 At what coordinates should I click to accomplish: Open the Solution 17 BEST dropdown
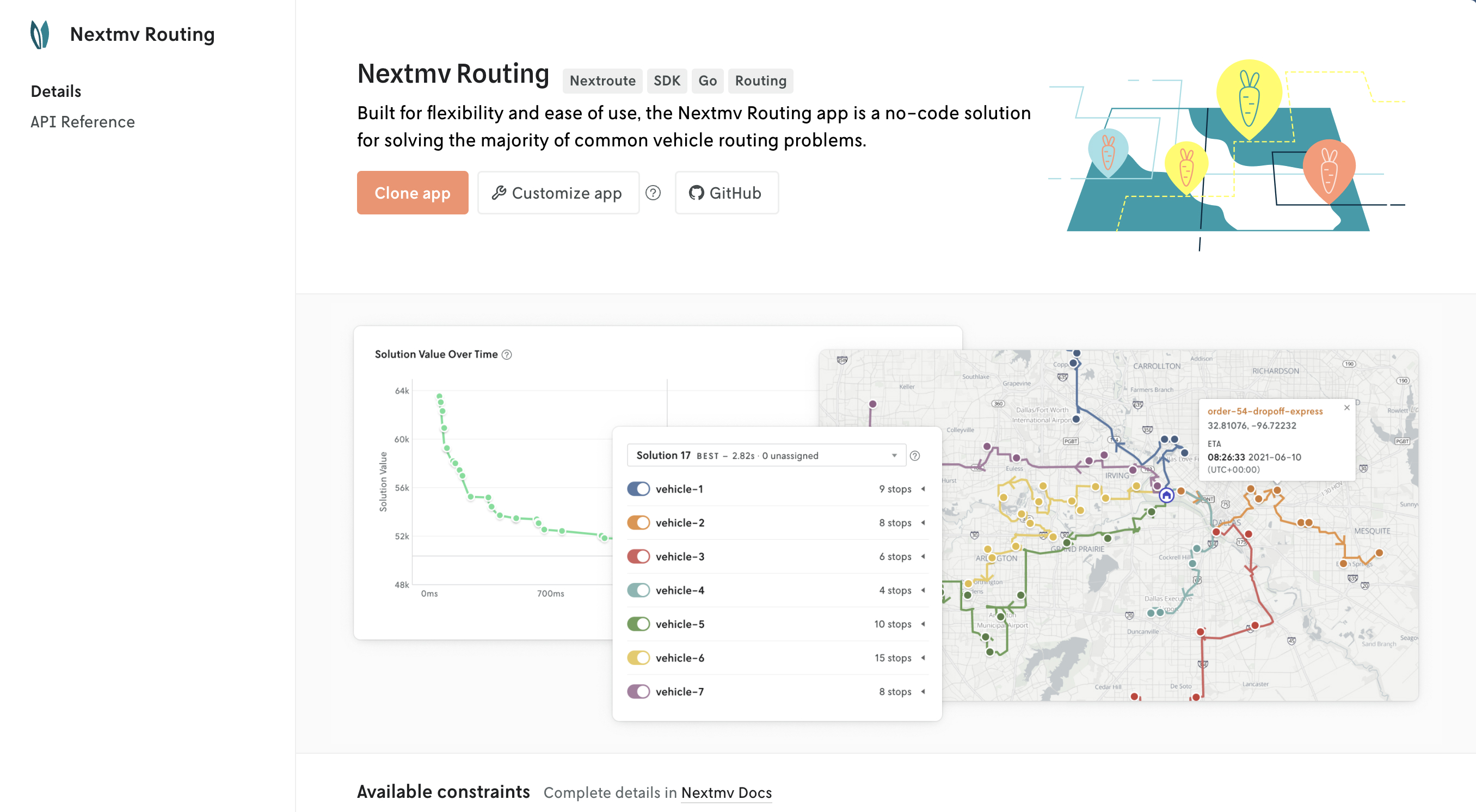click(x=766, y=456)
